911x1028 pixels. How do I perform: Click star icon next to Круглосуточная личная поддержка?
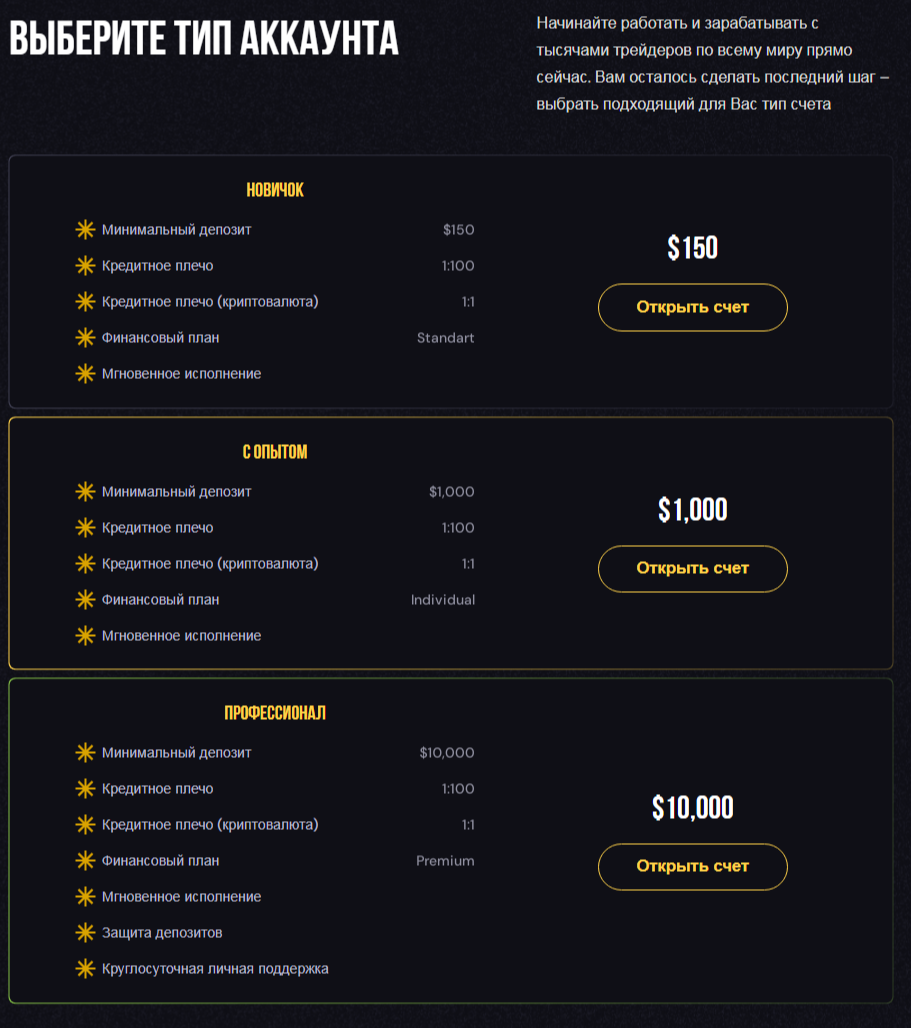pos(85,968)
